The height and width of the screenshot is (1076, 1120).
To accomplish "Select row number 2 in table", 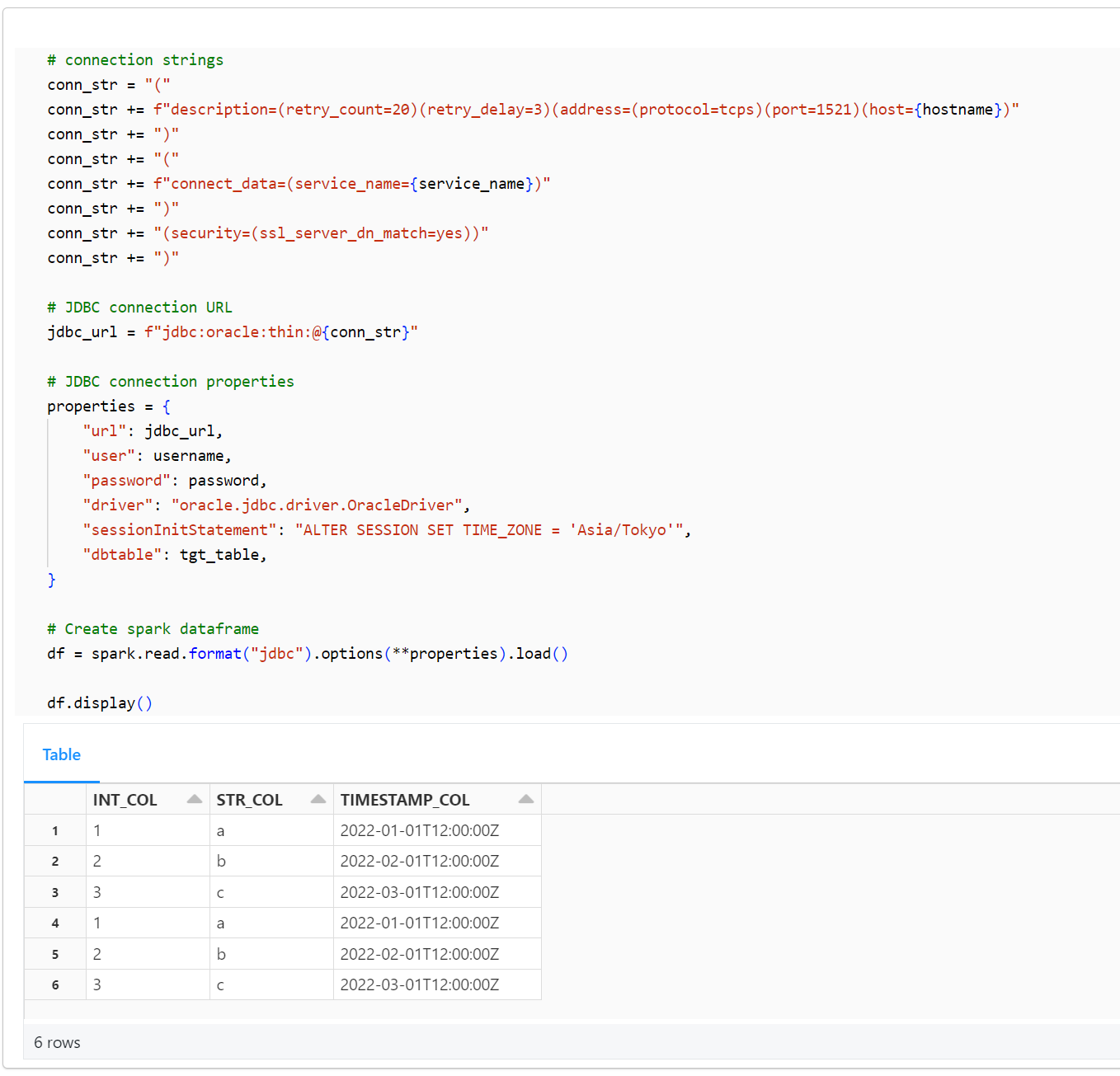I will 55,861.
